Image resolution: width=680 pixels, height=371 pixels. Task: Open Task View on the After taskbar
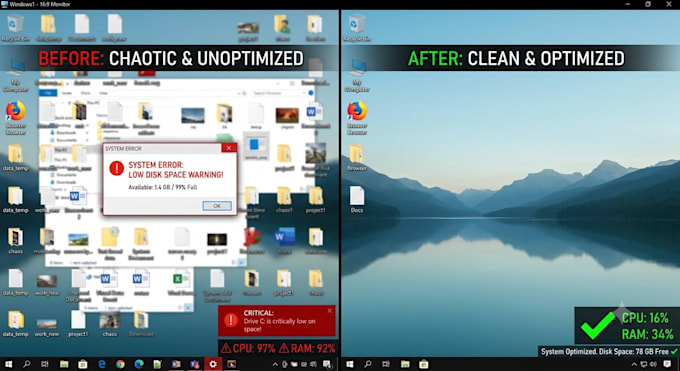pos(386,364)
